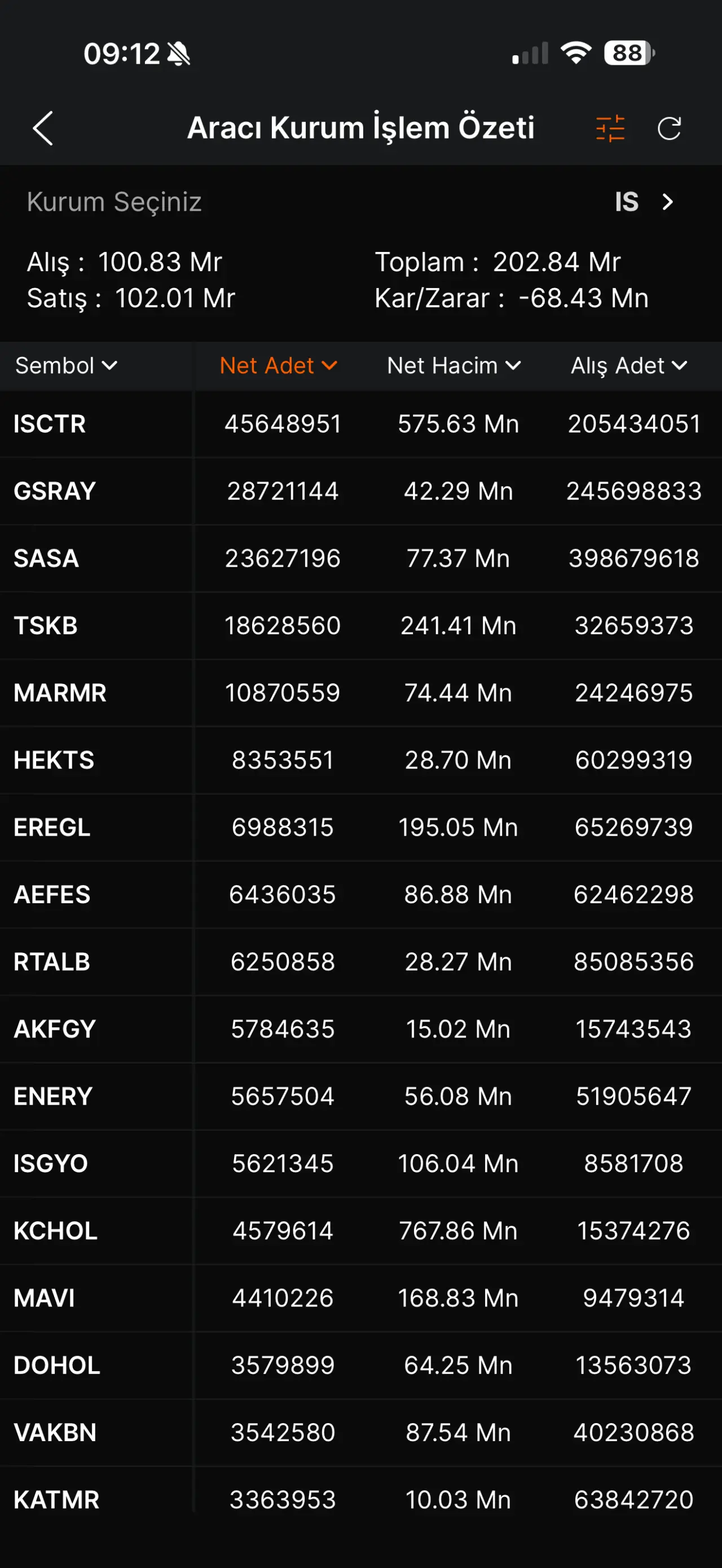Sort by Net Hacim column
The image size is (722, 1568).
coord(454,366)
